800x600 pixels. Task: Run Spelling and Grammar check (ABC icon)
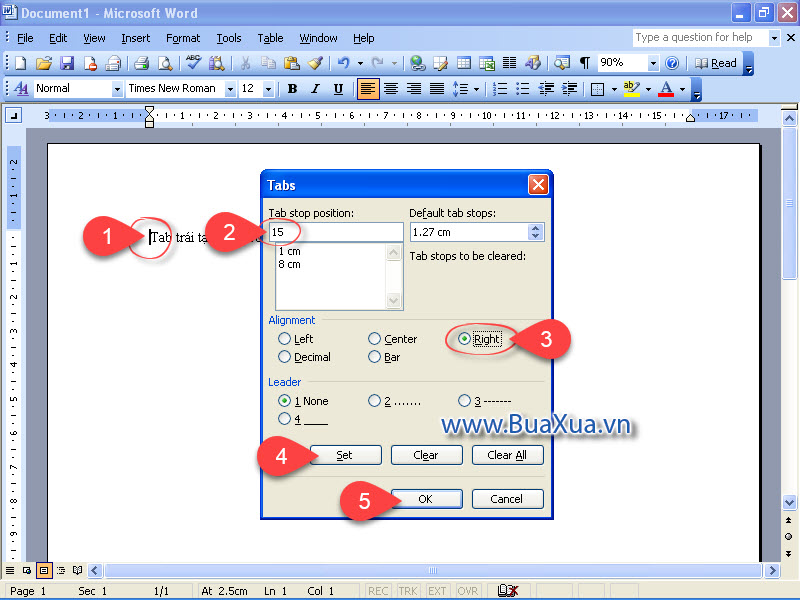[193, 63]
